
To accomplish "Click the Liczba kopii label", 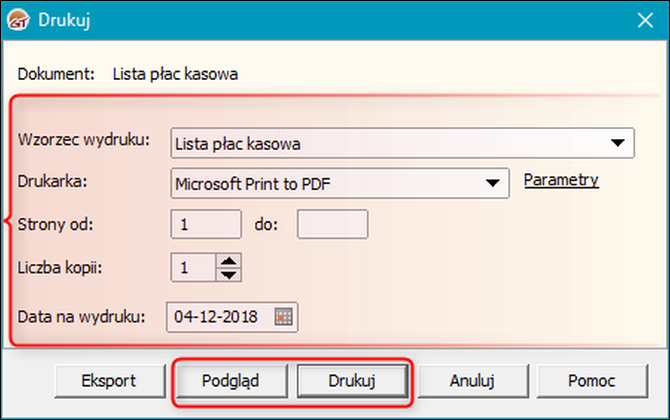I will tap(60, 267).
